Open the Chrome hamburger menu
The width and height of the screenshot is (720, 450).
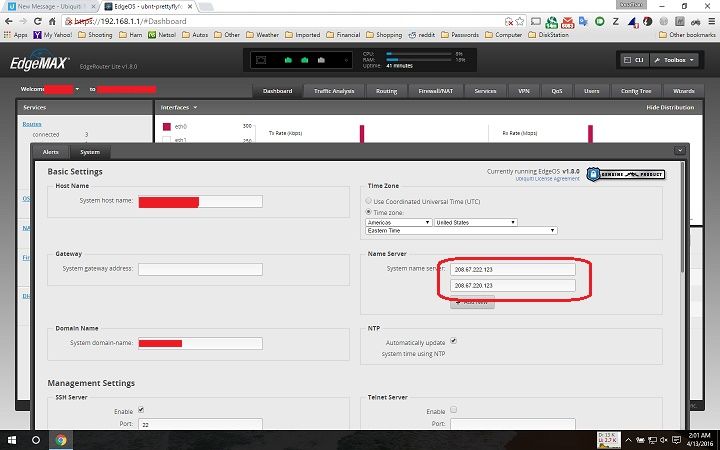coord(709,19)
